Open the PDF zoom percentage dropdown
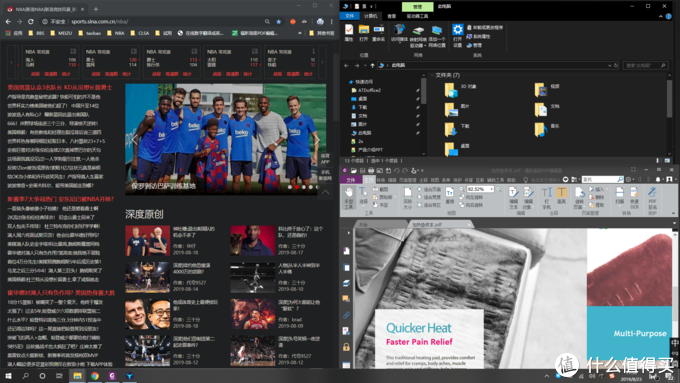This screenshot has height=383, width=680. (492, 189)
